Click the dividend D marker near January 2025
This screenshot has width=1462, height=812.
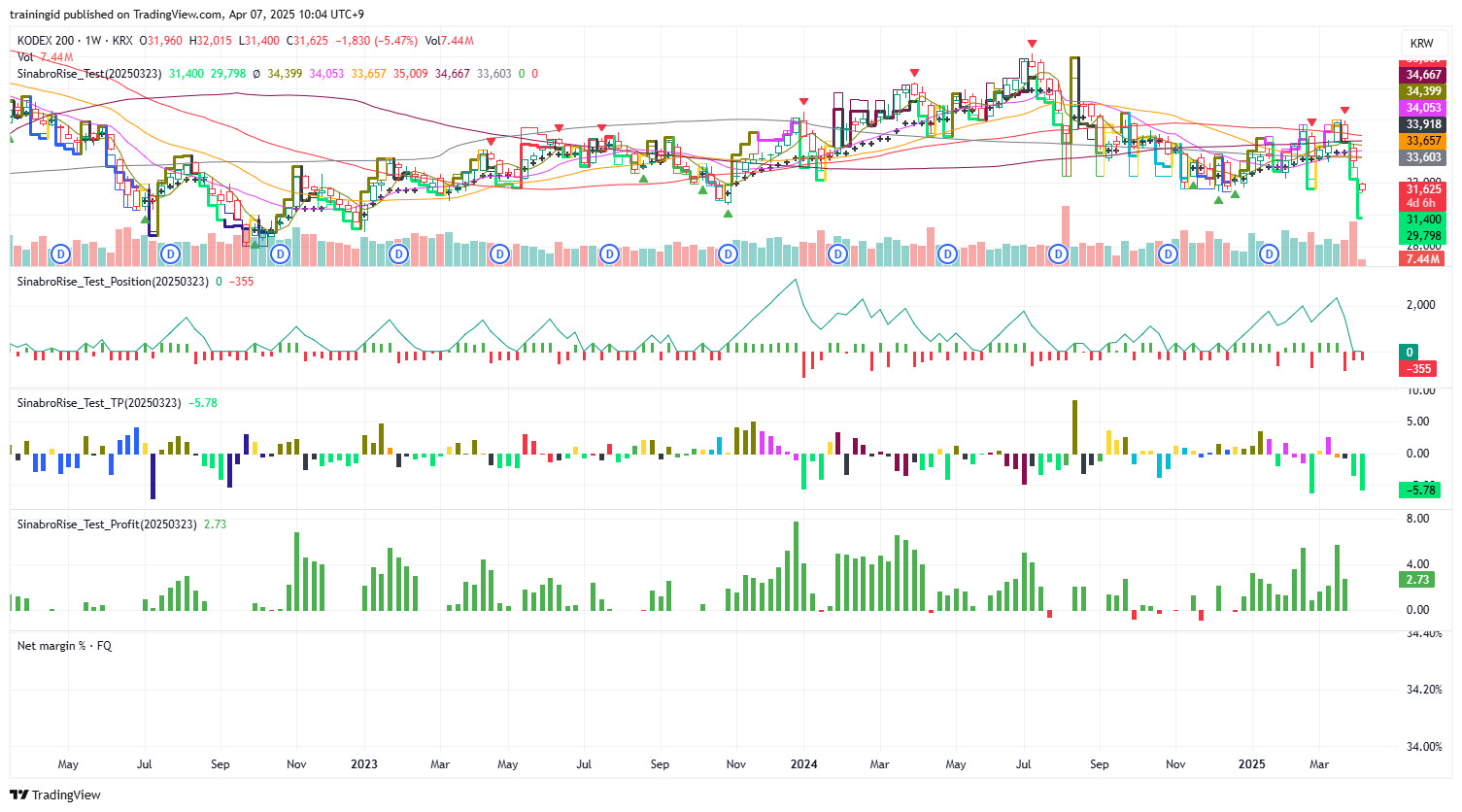[1269, 254]
